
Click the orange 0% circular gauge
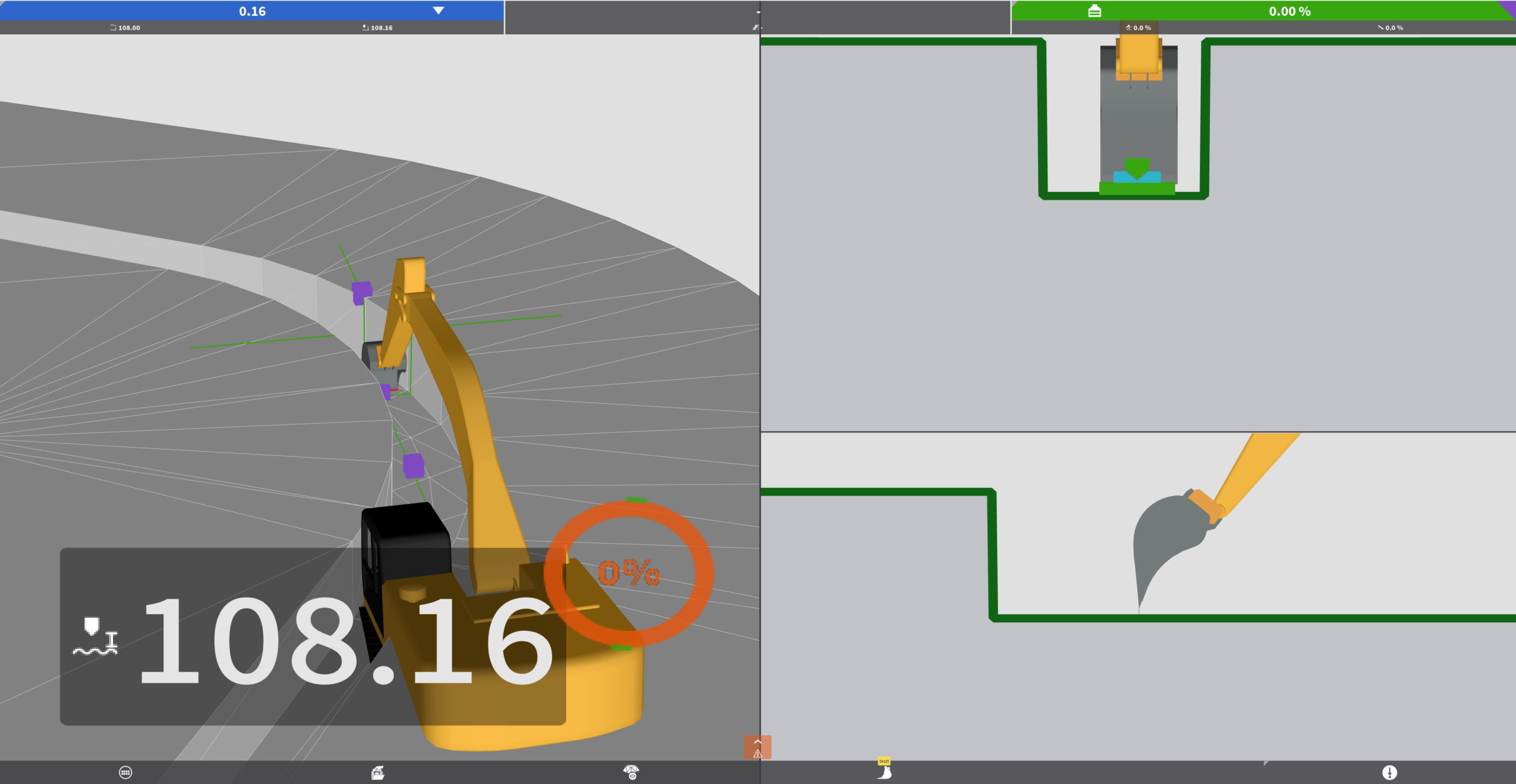[x=629, y=573]
